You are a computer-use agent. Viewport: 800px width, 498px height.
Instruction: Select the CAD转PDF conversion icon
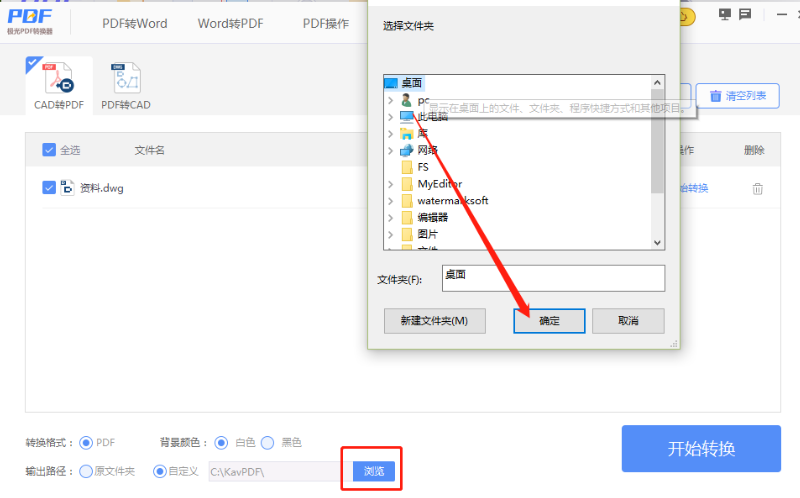coord(59,79)
